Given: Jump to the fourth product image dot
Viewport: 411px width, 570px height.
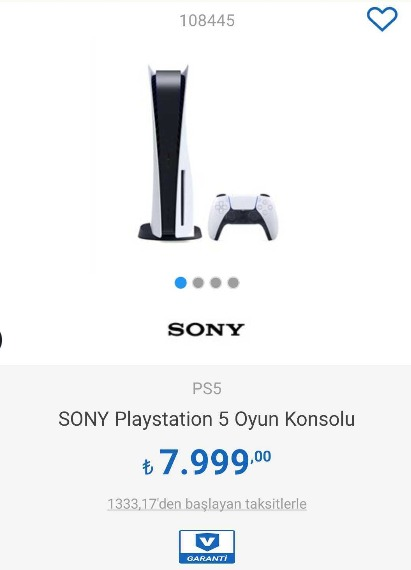Looking at the screenshot, I should click(233, 282).
